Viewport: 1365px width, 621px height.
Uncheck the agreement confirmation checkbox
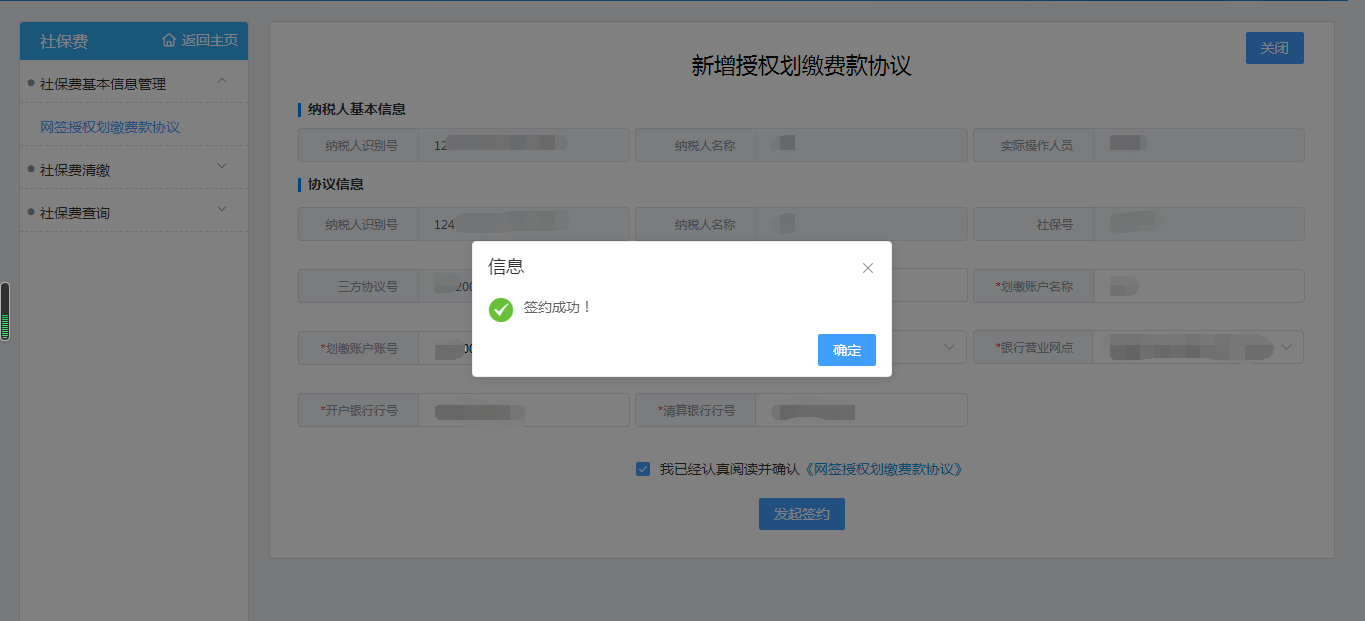642,468
